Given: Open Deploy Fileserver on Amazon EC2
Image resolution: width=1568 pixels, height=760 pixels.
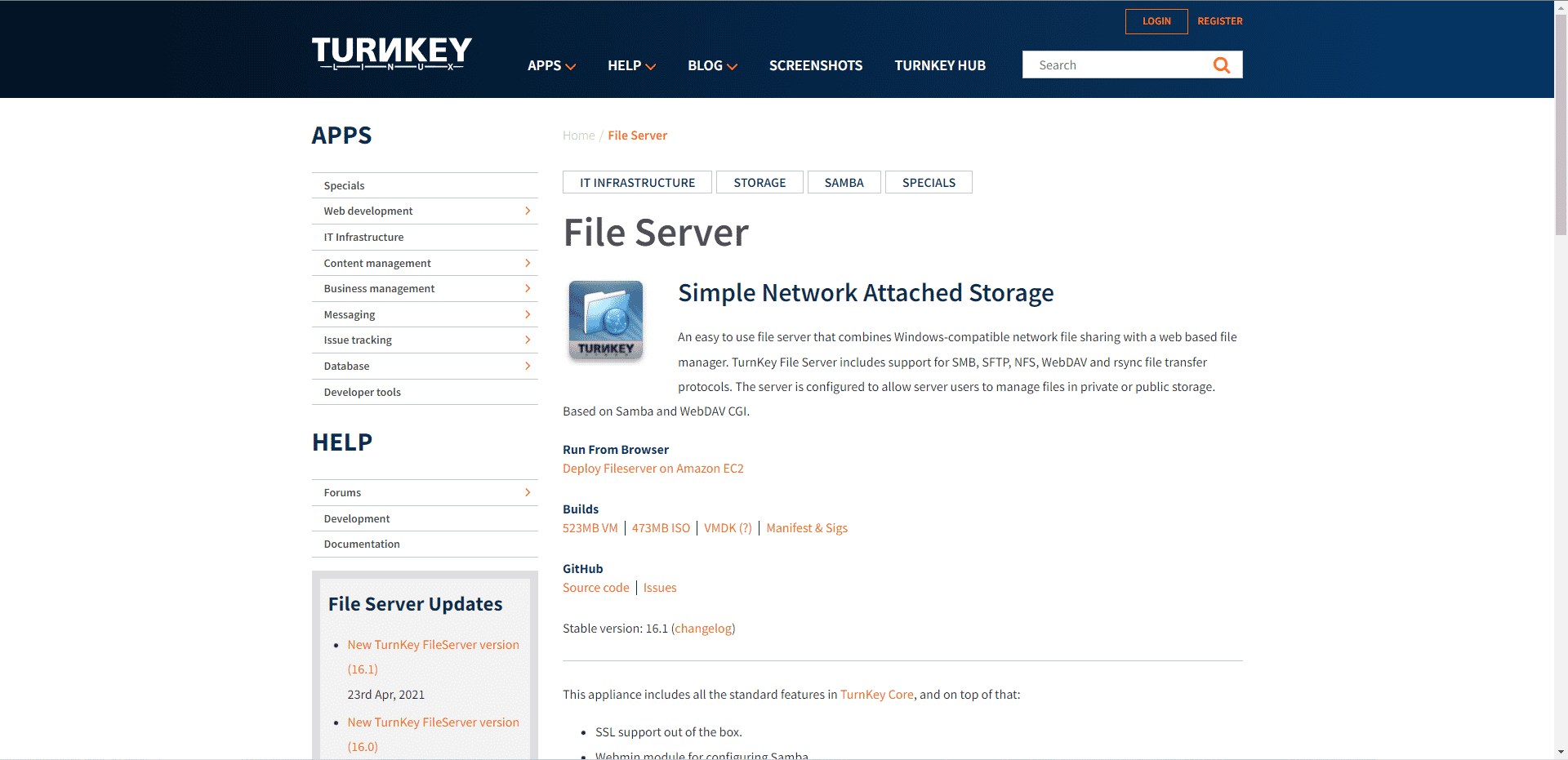Looking at the screenshot, I should click(653, 469).
